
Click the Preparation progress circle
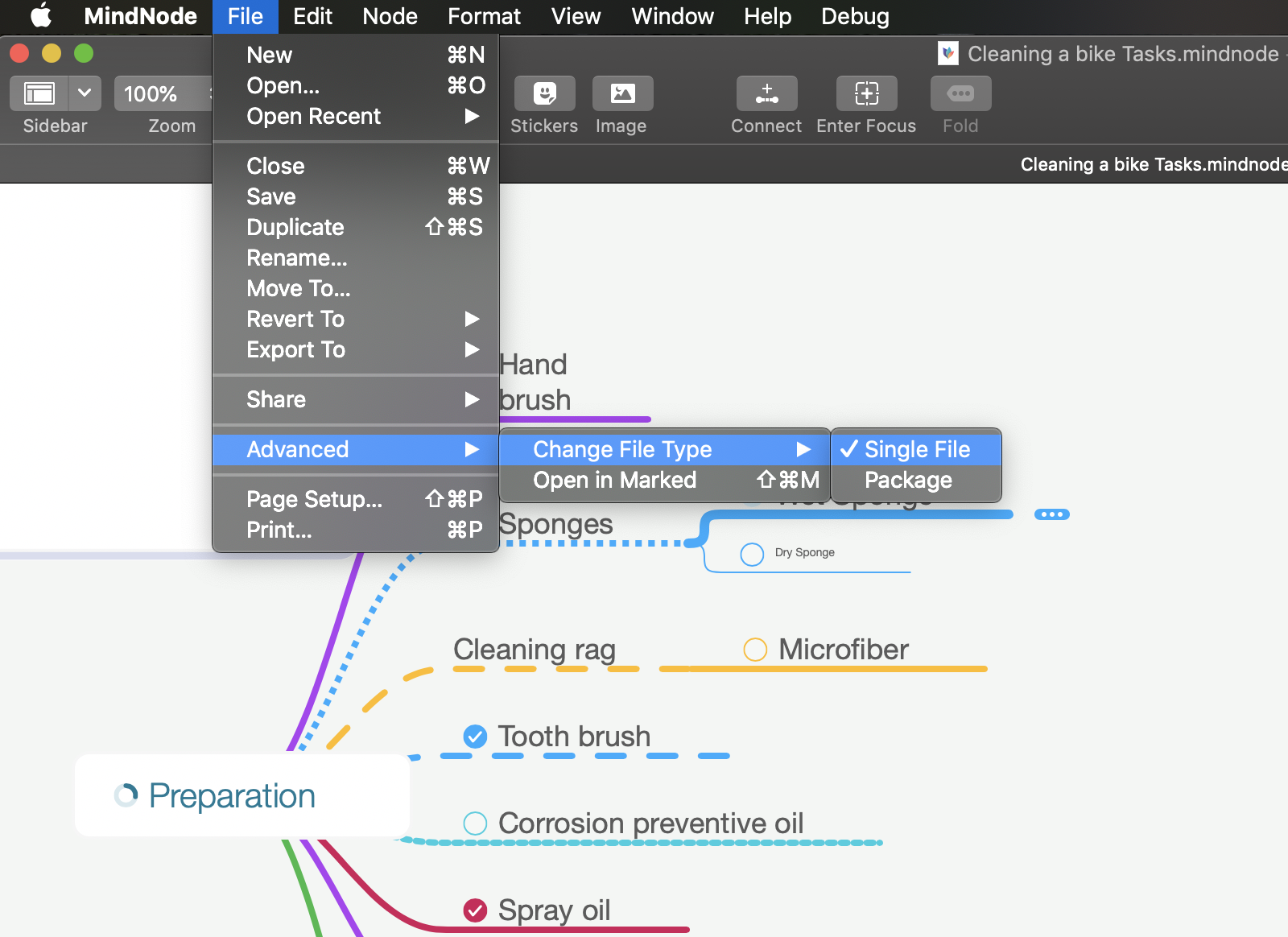pos(126,795)
